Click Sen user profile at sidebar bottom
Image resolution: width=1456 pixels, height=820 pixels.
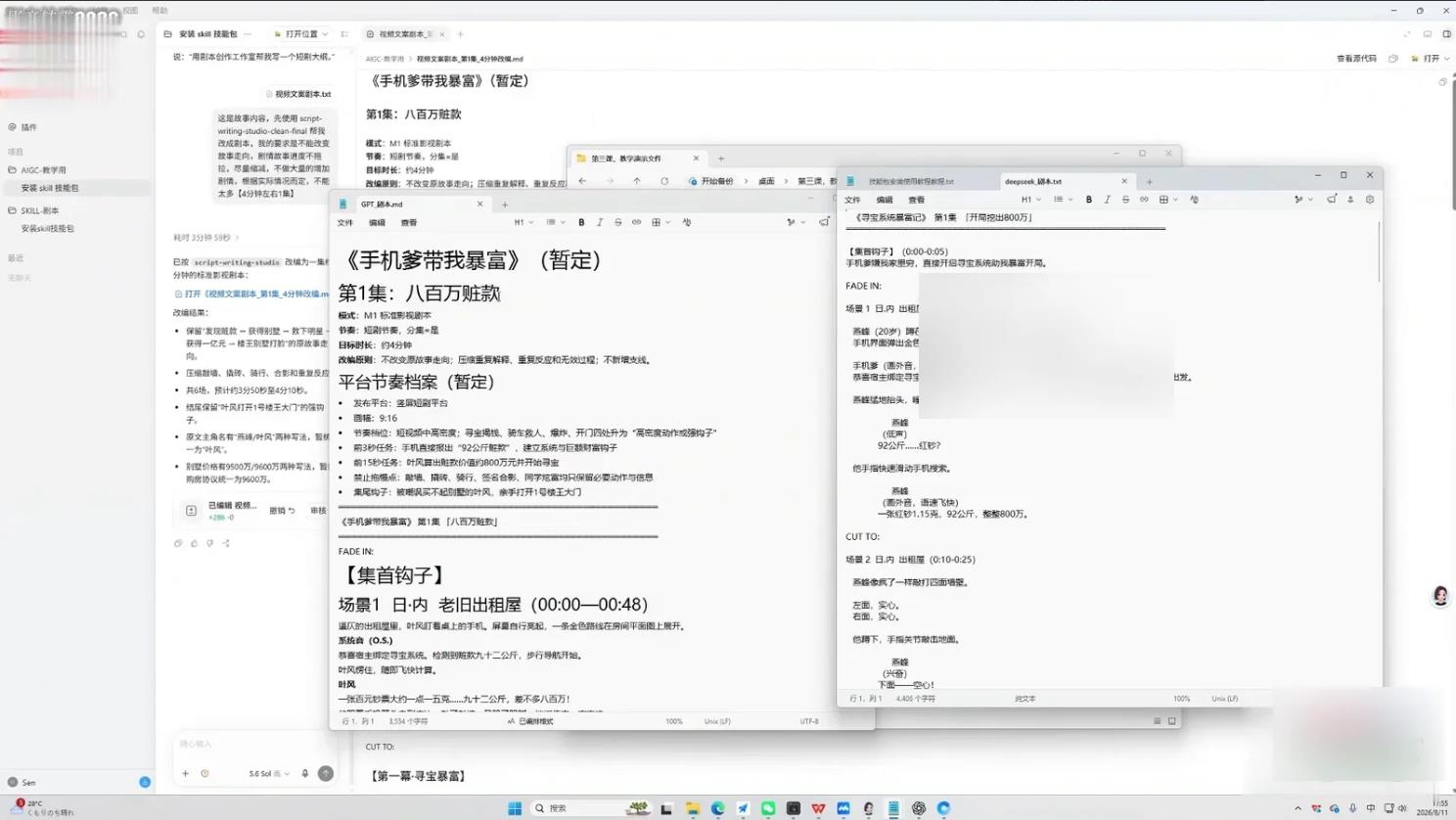tap(22, 783)
